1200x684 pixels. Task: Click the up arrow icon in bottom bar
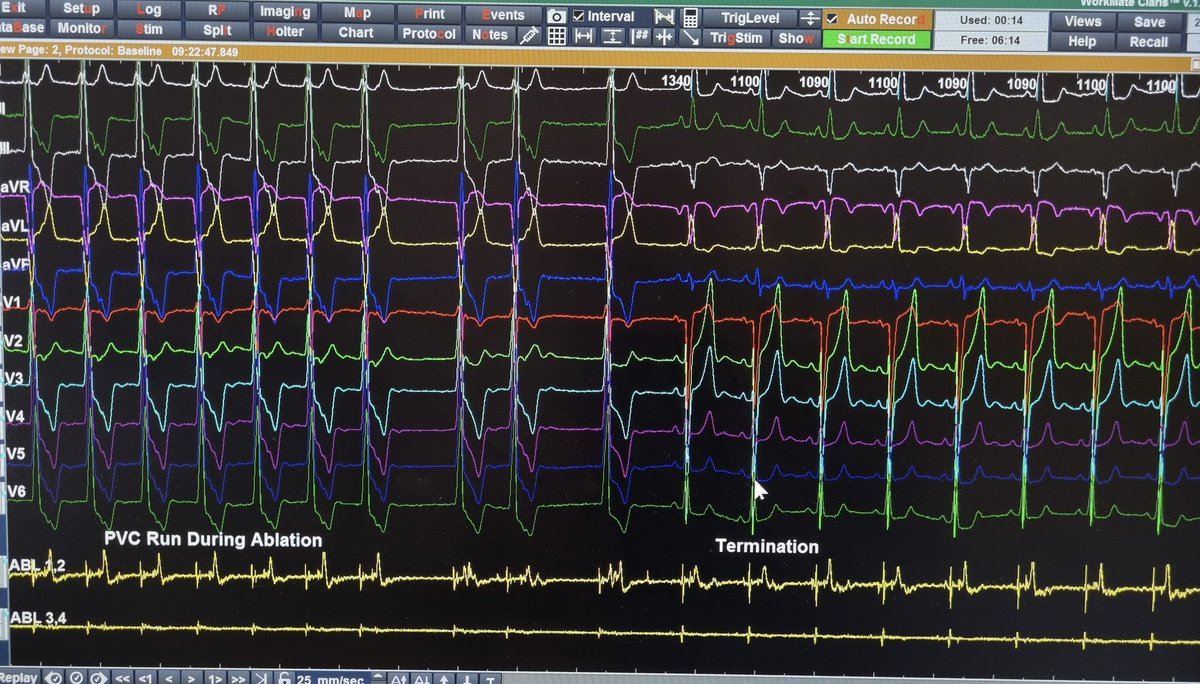(444, 677)
